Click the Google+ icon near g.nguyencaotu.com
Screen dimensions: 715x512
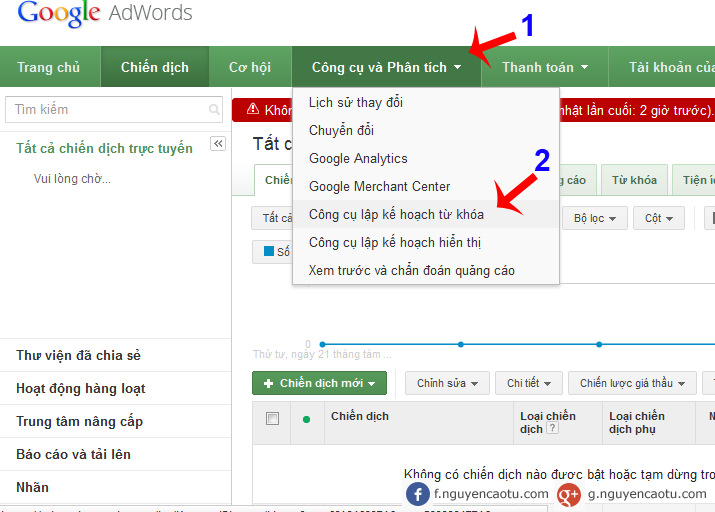(569, 495)
